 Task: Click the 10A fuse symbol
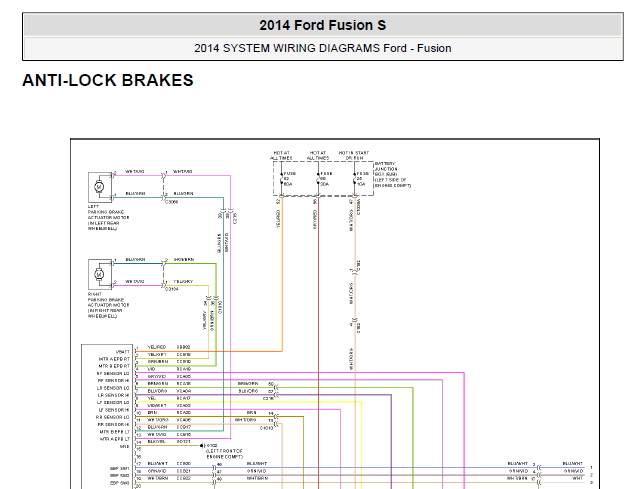[355, 179]
